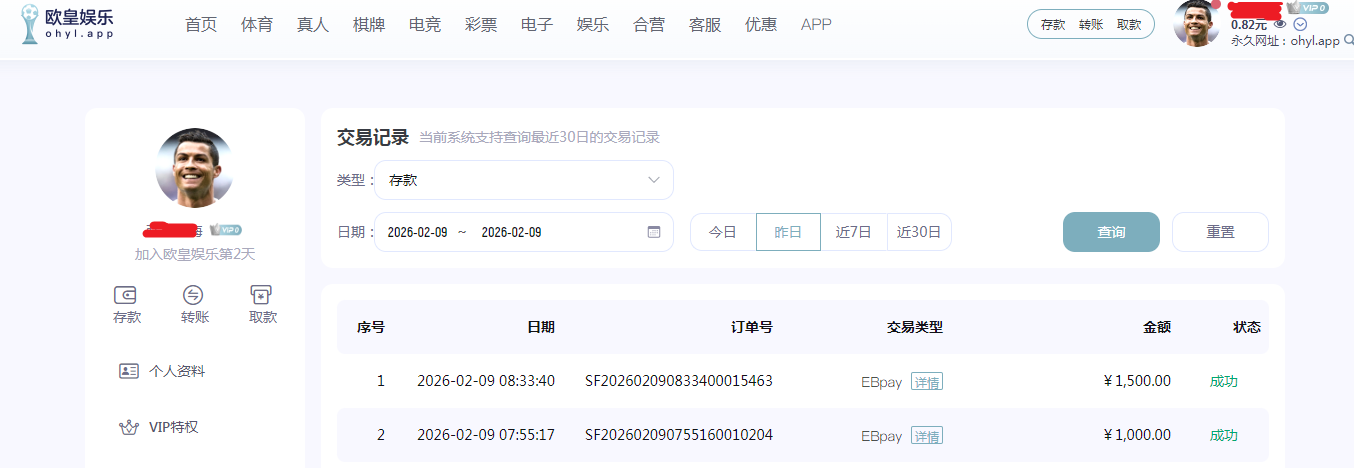
Task: Expand the account menu arrow beside balance
Action: (x=1300, y=24)
